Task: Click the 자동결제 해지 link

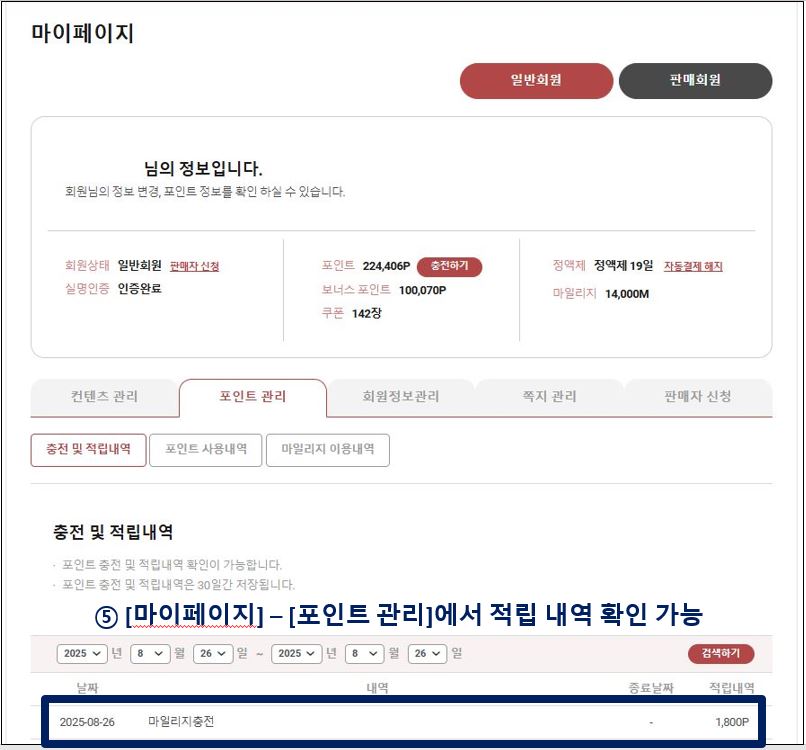Action: (x=693, y=266)
